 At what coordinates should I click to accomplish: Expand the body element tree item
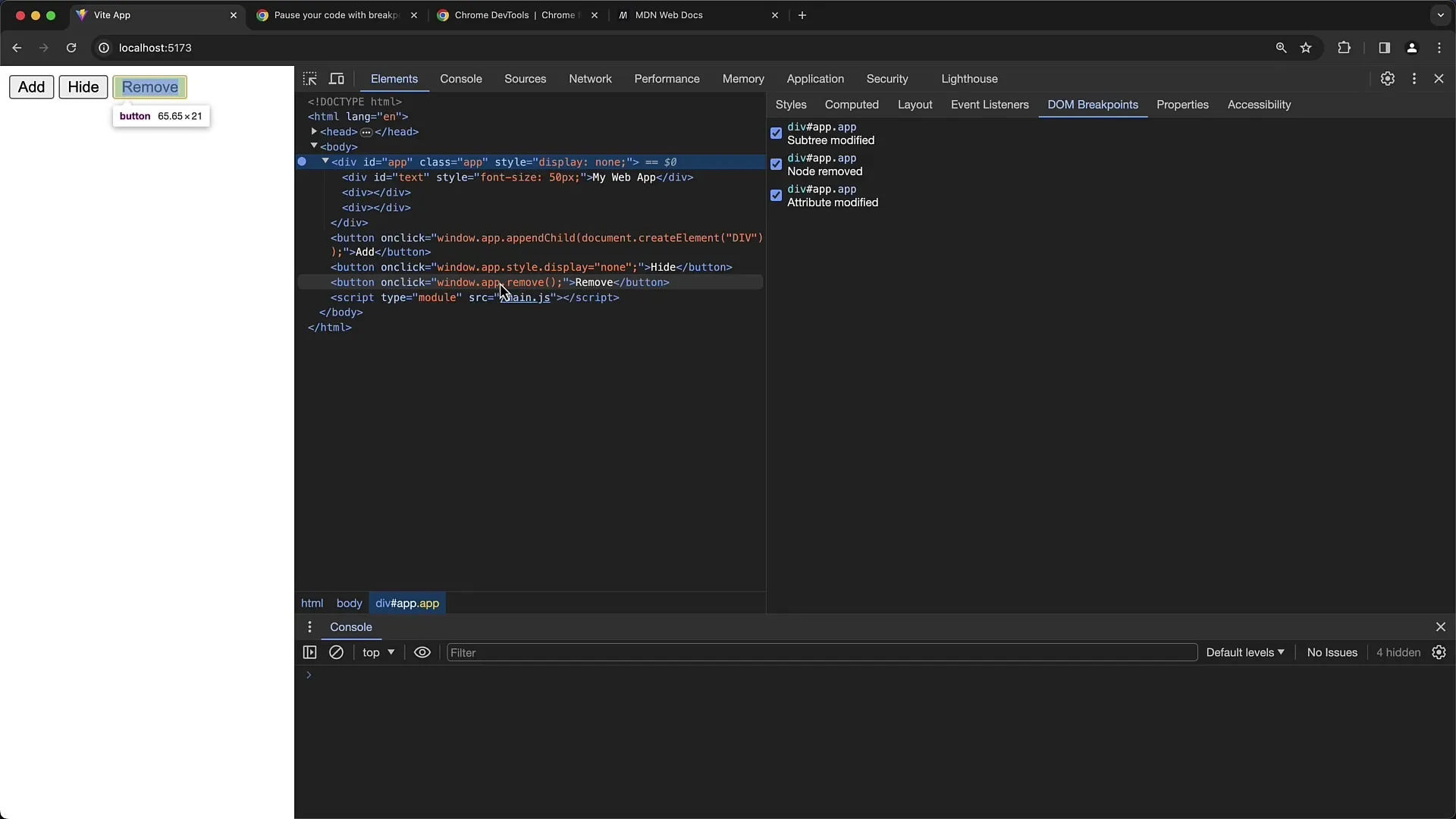point(314,147)
